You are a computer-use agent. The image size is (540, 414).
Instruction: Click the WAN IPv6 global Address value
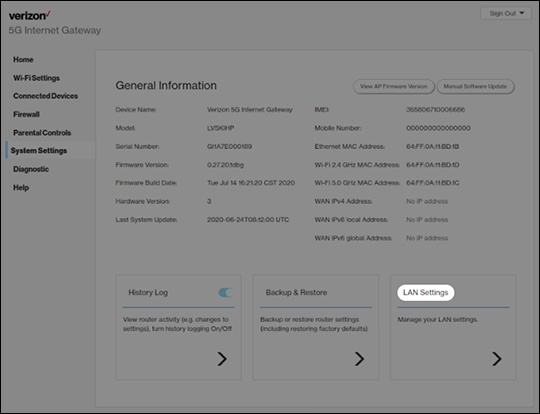pyautogui.click(x=427, y=238)
